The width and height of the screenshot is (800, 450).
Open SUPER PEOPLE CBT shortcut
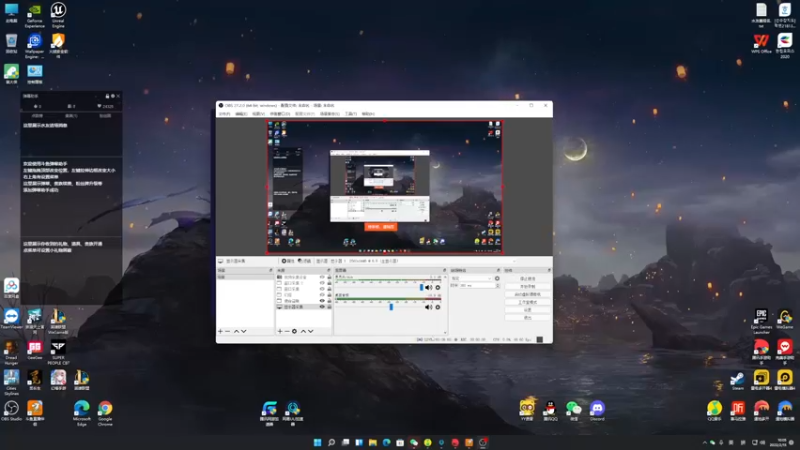pos(58,353)
